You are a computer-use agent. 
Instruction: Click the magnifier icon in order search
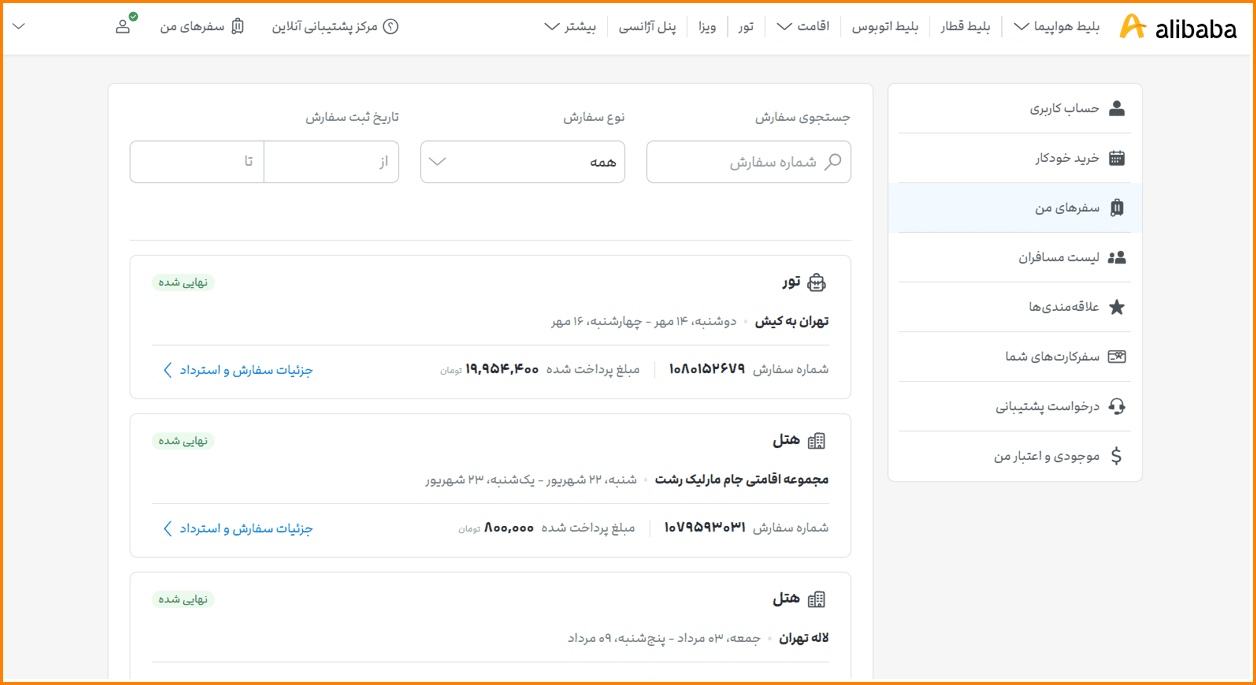click(832, 162)
